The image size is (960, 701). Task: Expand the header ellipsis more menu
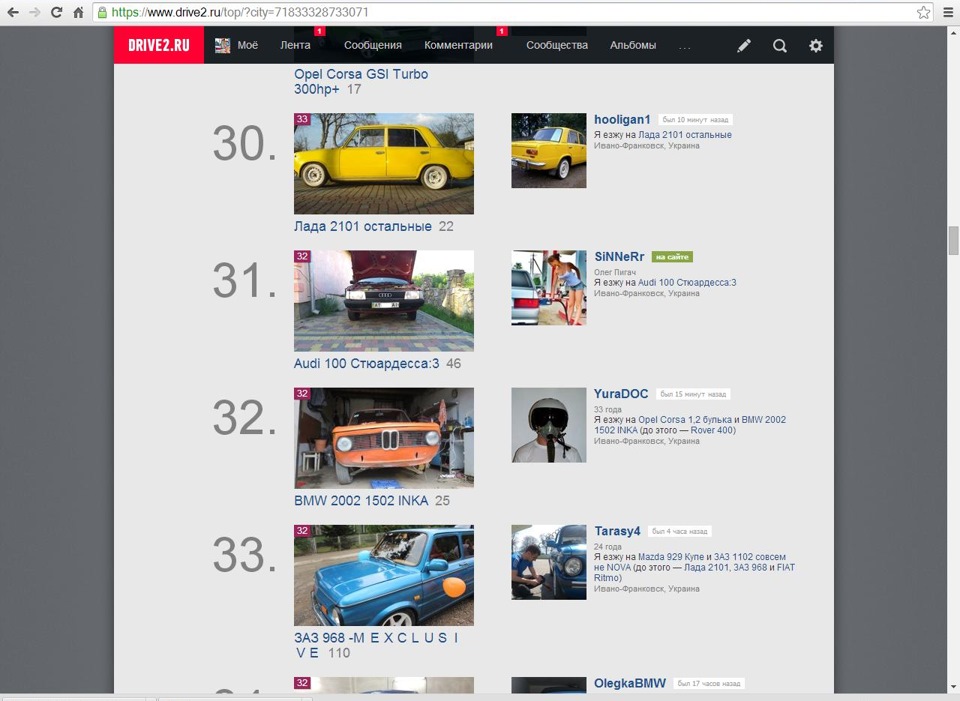click(684, 47)
